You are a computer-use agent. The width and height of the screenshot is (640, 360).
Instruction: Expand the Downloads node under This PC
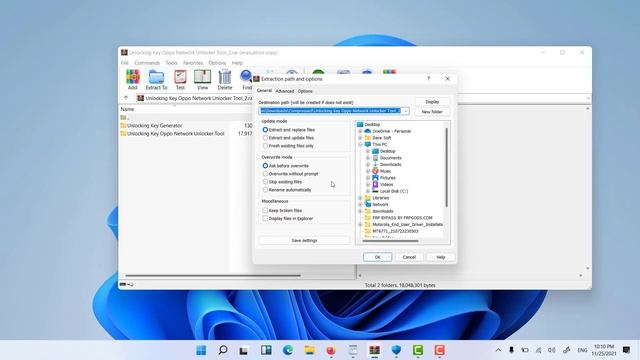tap(368, 164)
